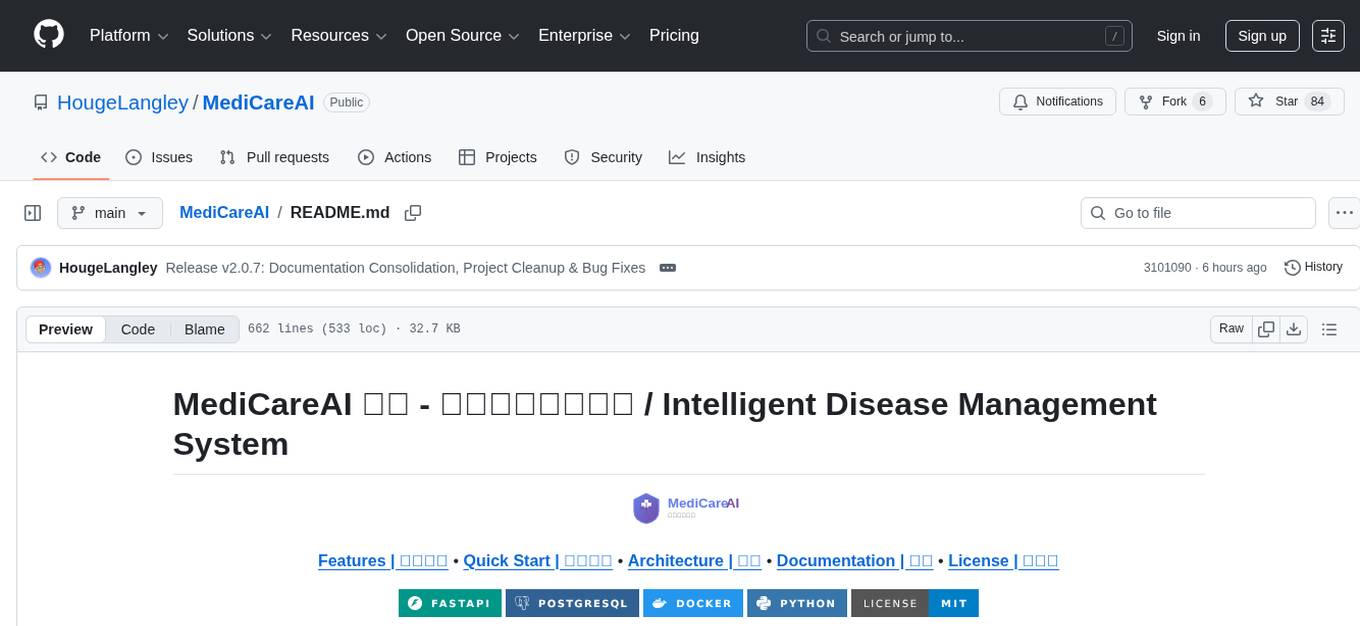This screenshot has width=1360, height=626.
Task: Collapse the file tree sidebar panel
Action: pos(33,212)
